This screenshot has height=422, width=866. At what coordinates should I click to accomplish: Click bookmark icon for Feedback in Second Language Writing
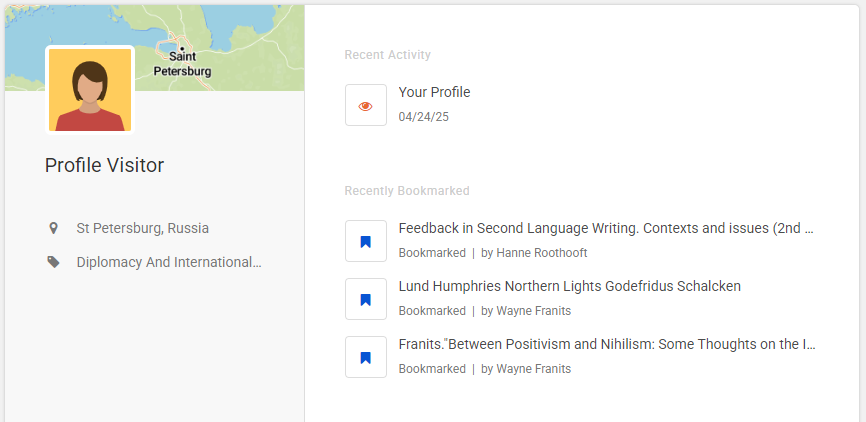click(x=366, y=241)
